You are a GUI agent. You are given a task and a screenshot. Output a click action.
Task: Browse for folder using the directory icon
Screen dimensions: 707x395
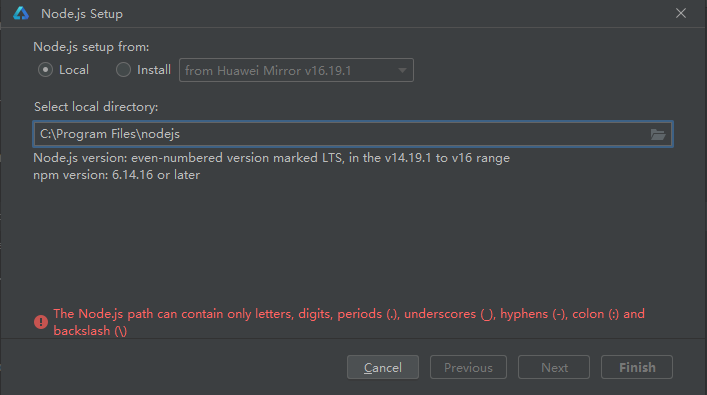click(x=657, y=134)
